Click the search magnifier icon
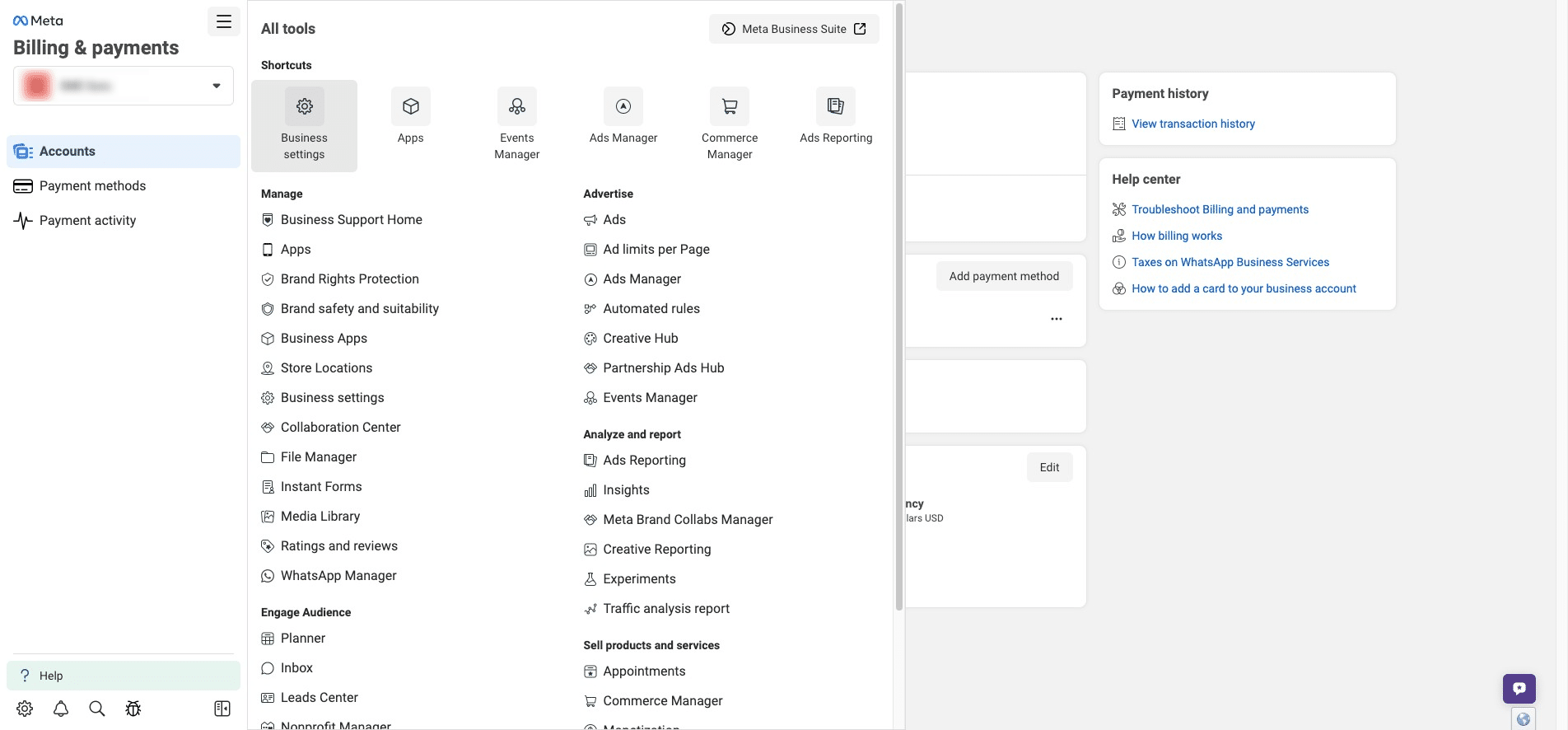The height and width of the screenshot is (730, 1568). [x=97, y=709]
